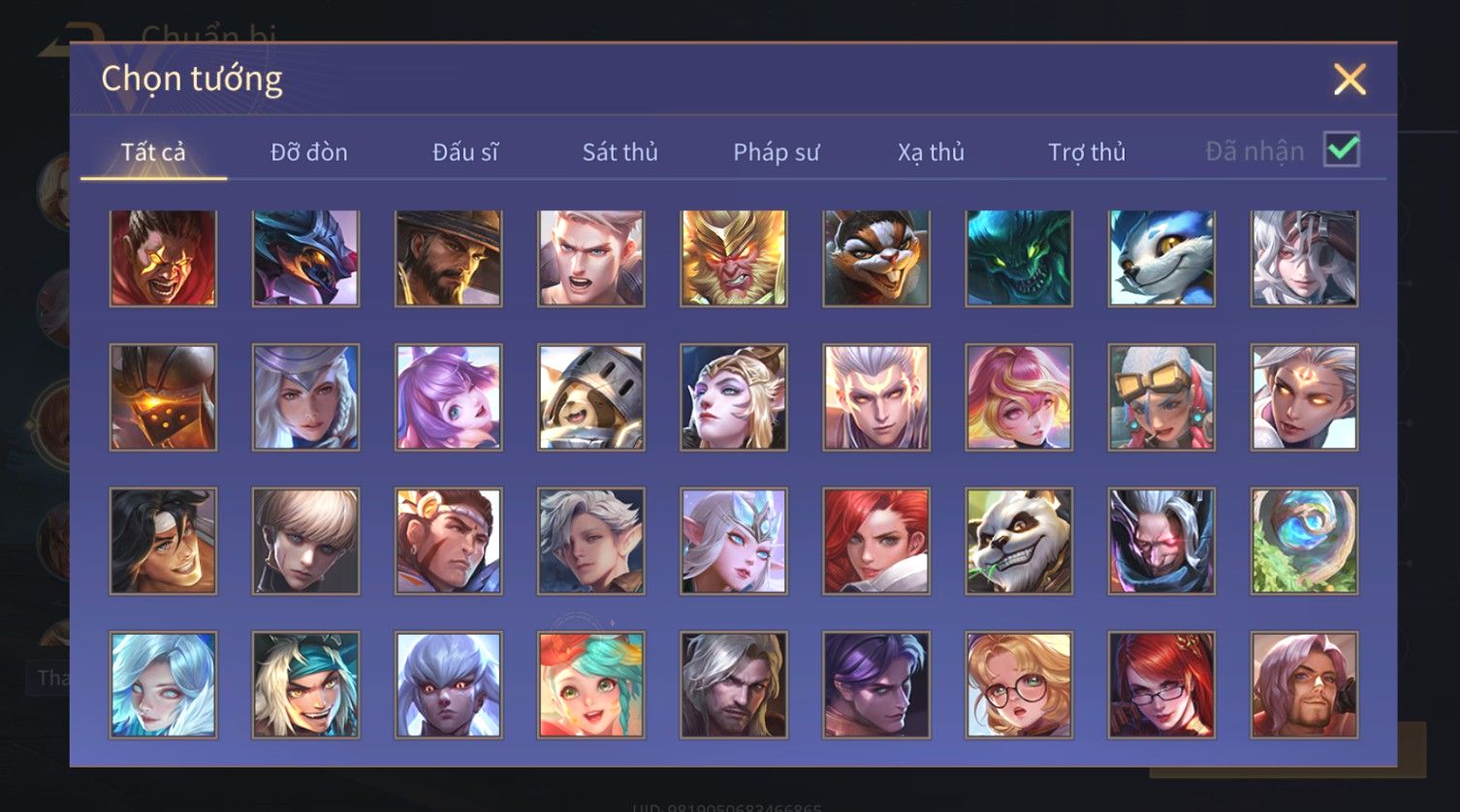
Task: Select the red-haired woman with glasses
Action: [1161, 684]
